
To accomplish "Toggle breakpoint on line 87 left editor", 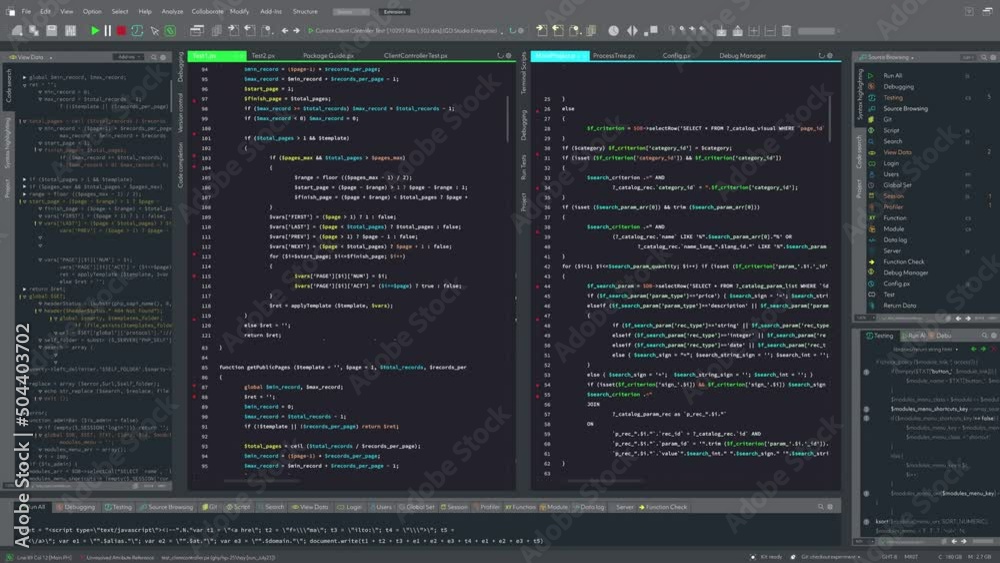I will point(195,387).
